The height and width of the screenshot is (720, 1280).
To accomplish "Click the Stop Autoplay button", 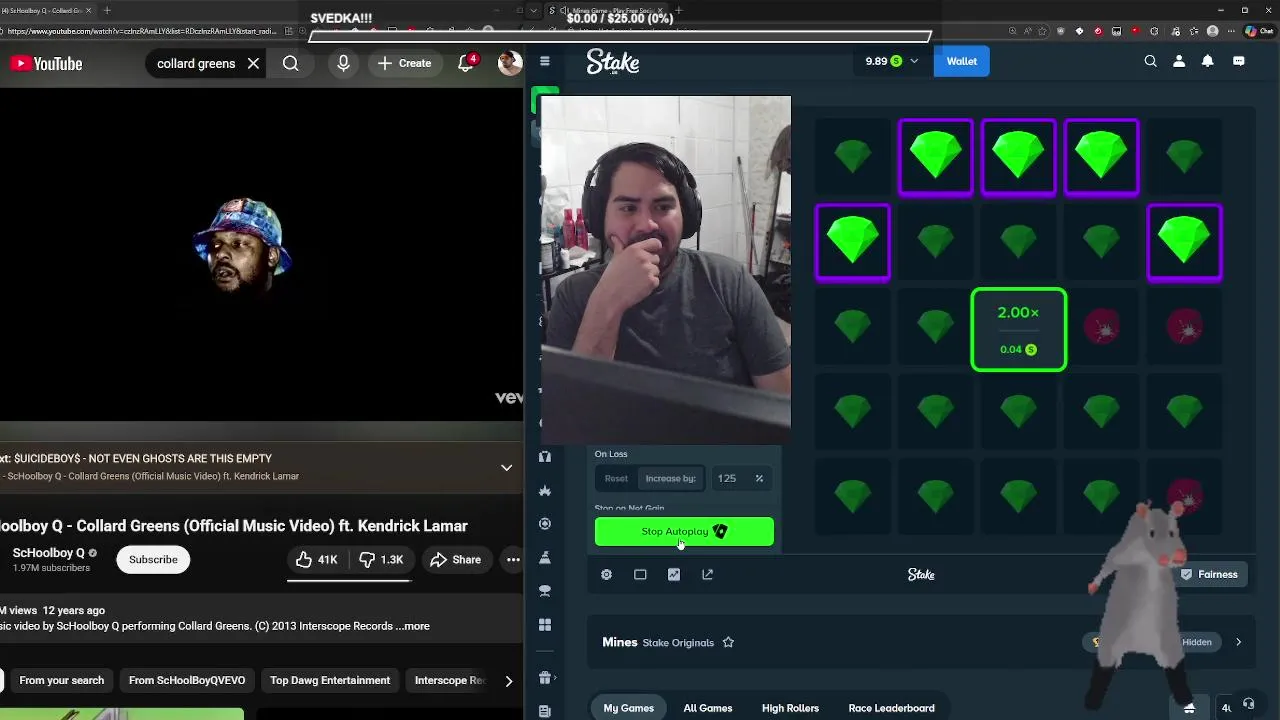I will click(684, 532).
